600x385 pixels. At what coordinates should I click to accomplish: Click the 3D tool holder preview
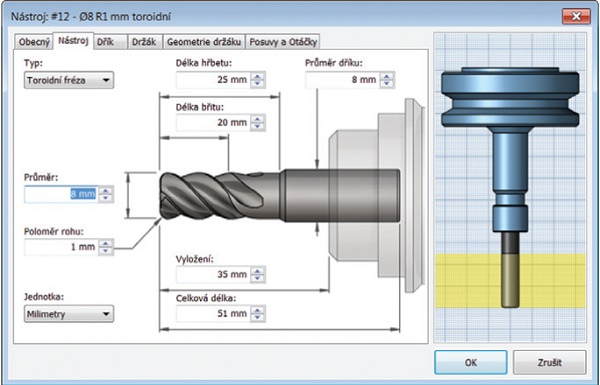click(510, 188)
